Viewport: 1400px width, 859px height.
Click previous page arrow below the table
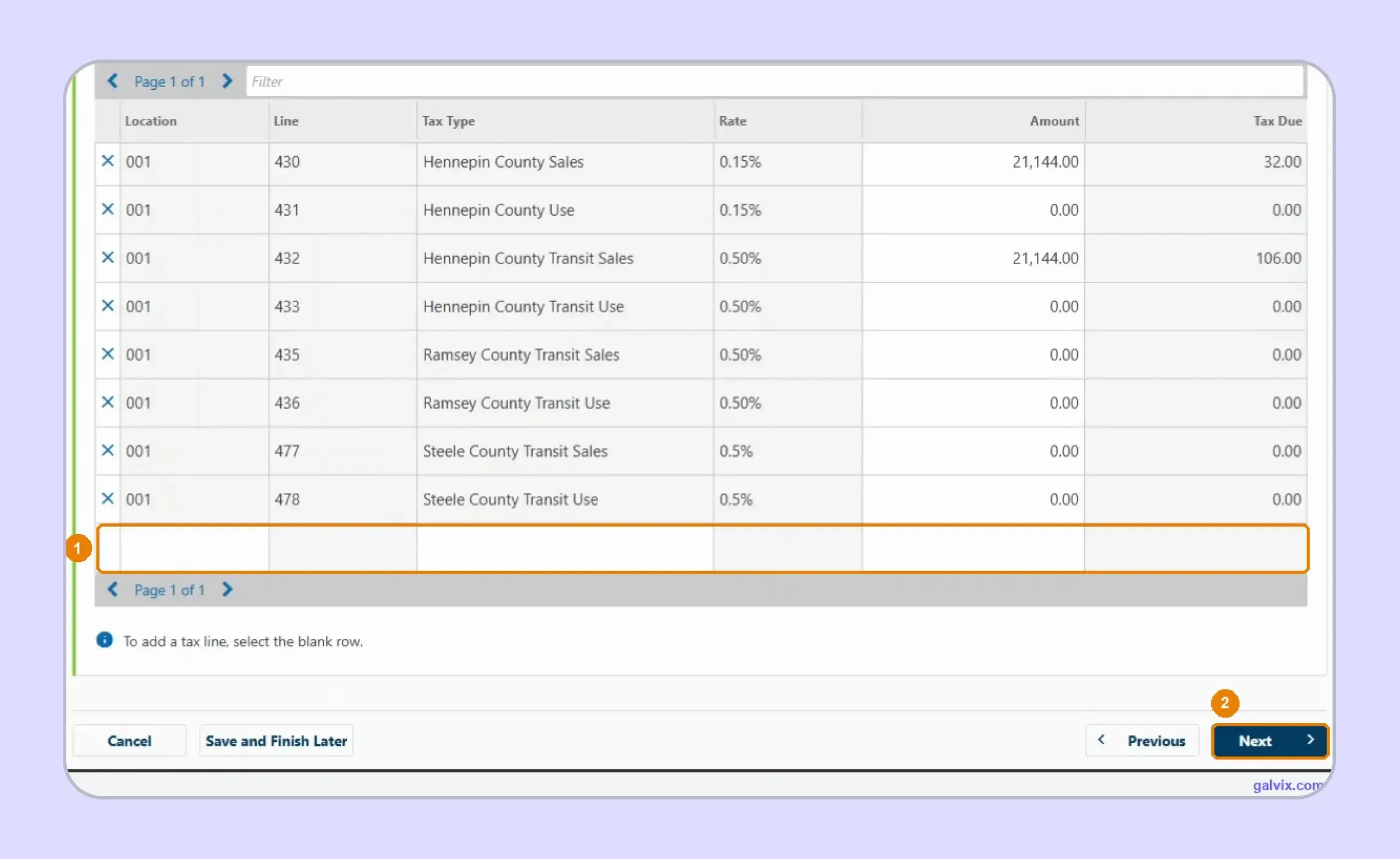tap(113, 589)
